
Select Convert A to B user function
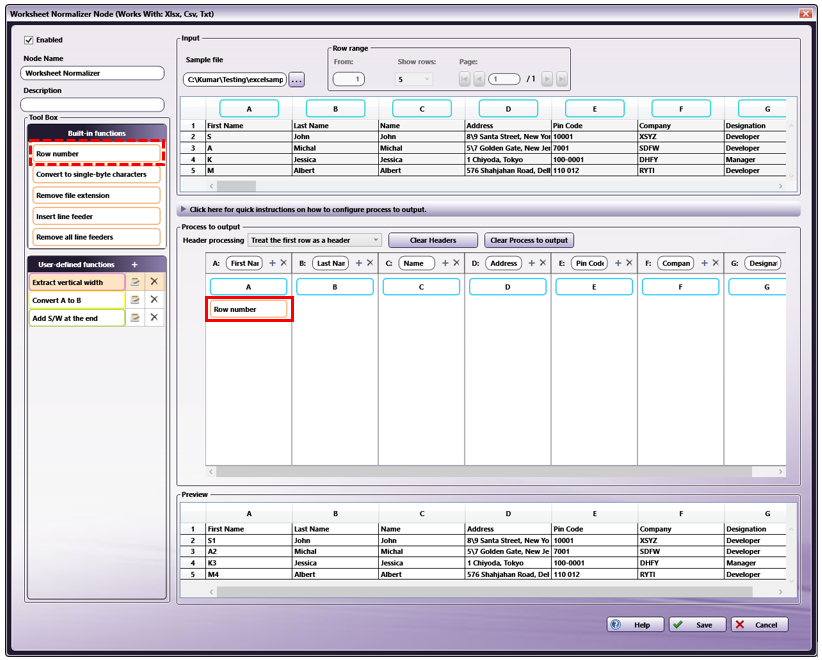pos(77,300)
